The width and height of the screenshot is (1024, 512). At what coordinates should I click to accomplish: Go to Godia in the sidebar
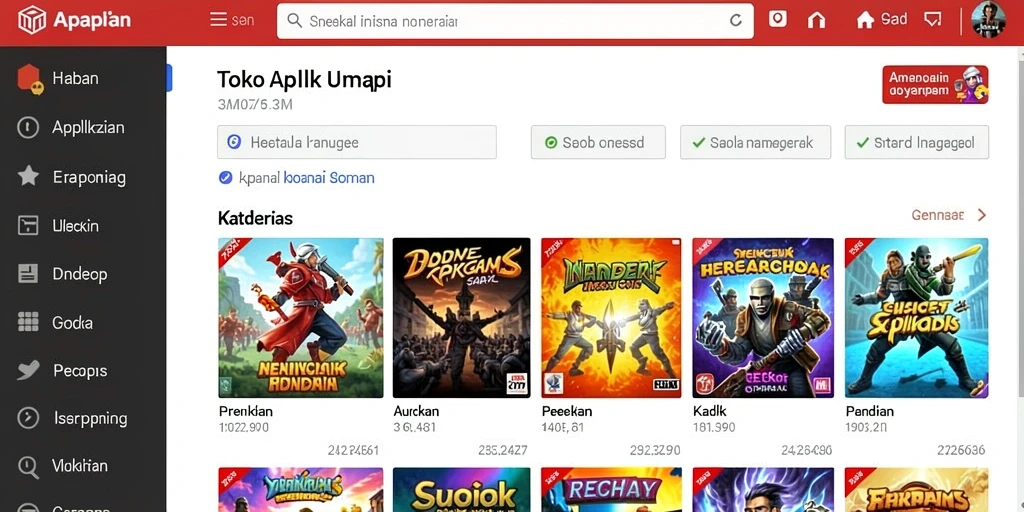[x=83, y=323]
